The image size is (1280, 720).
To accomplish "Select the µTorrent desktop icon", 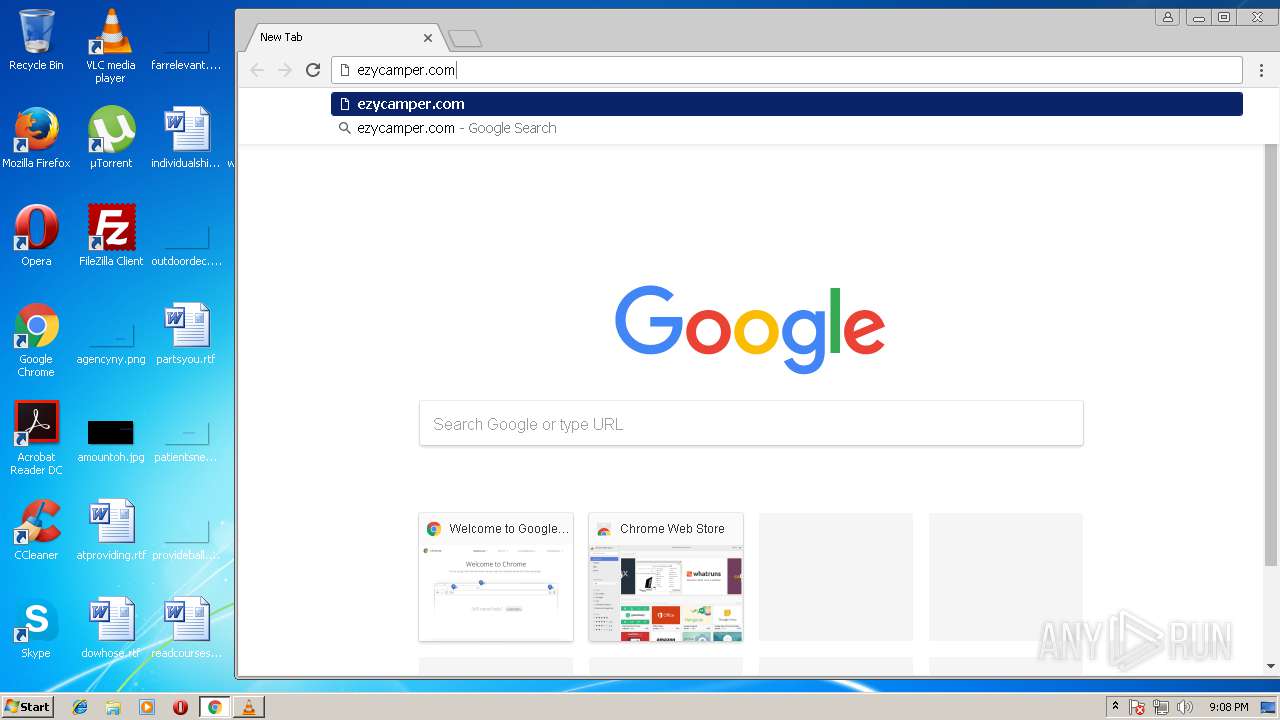I will click(x=111, y=138).
